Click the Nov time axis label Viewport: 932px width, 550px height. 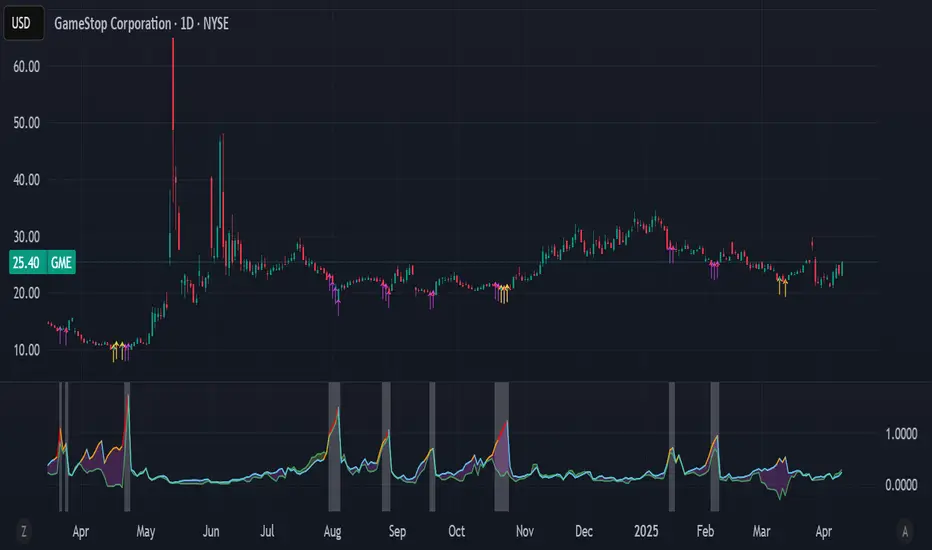click(524, 532)
